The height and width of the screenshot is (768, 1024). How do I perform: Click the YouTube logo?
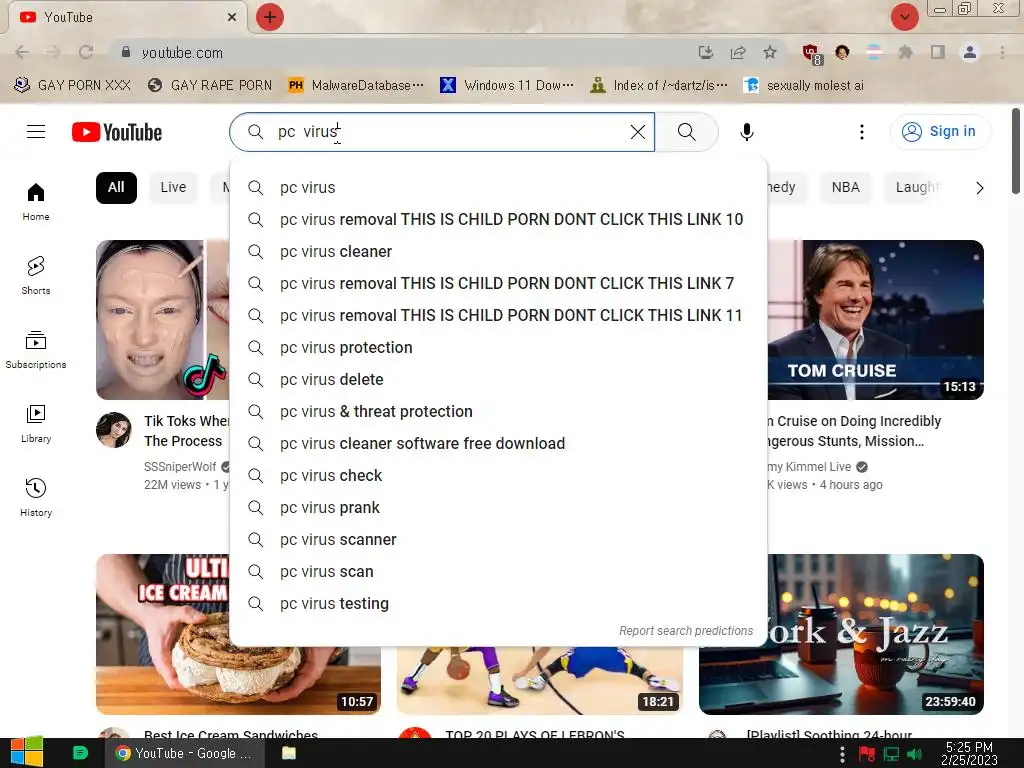[117, 132]
